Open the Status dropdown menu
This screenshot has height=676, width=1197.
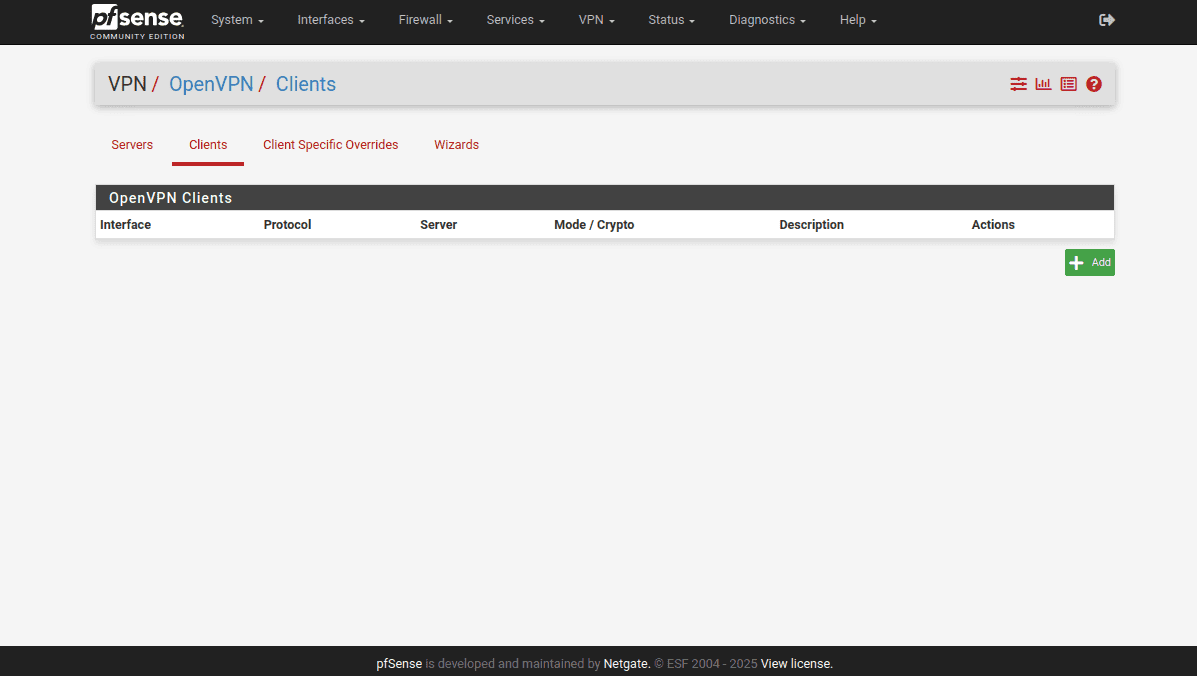[x=671, y=20]
